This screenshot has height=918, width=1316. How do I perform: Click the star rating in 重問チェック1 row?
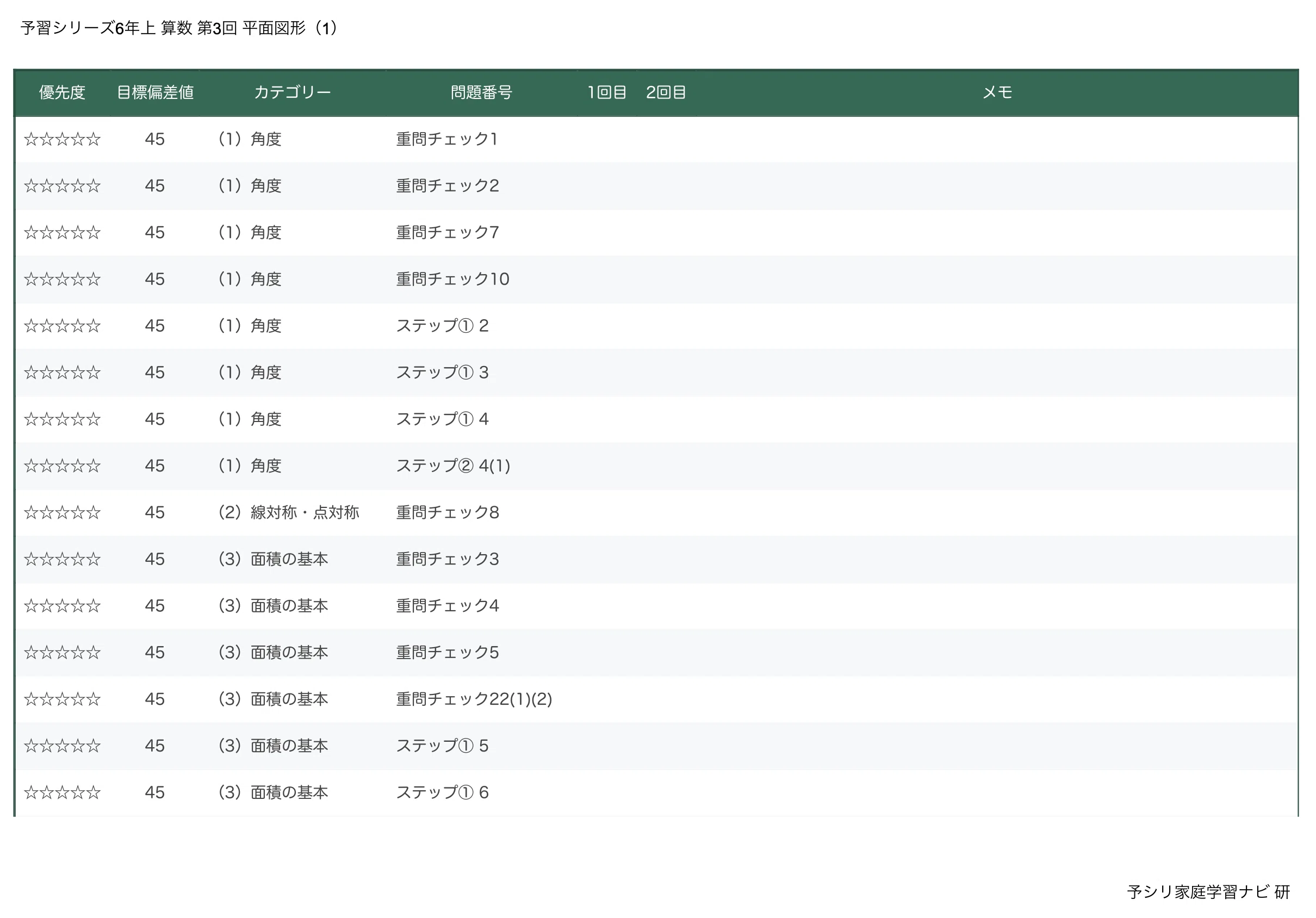[x=63, y=139]
